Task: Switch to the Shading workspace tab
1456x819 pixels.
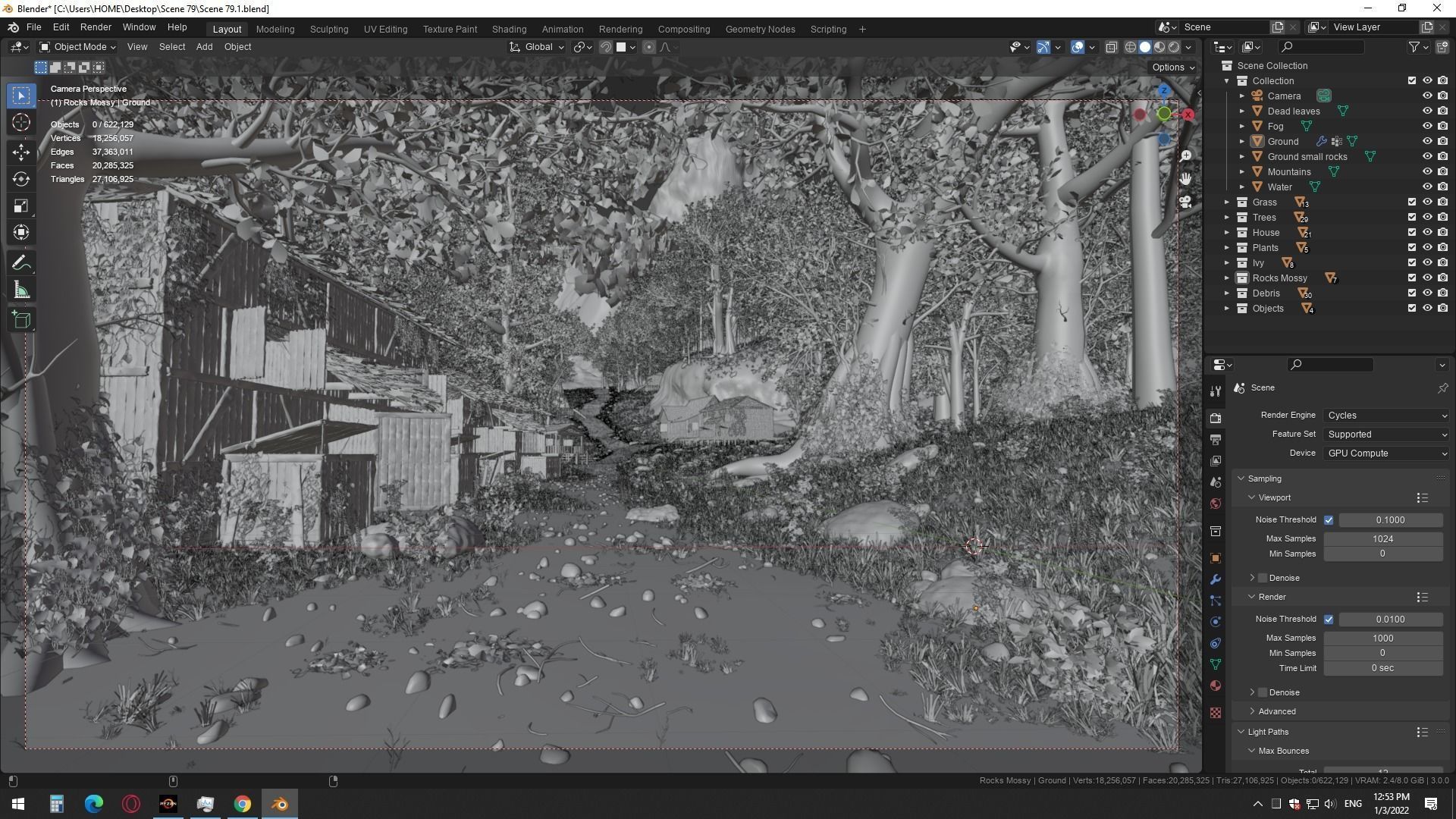Action: pyautogui.click(x=509, y=29)
